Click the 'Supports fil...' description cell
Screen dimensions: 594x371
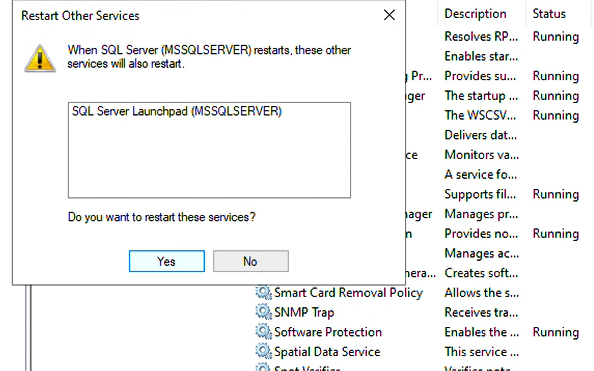[480, 194]
